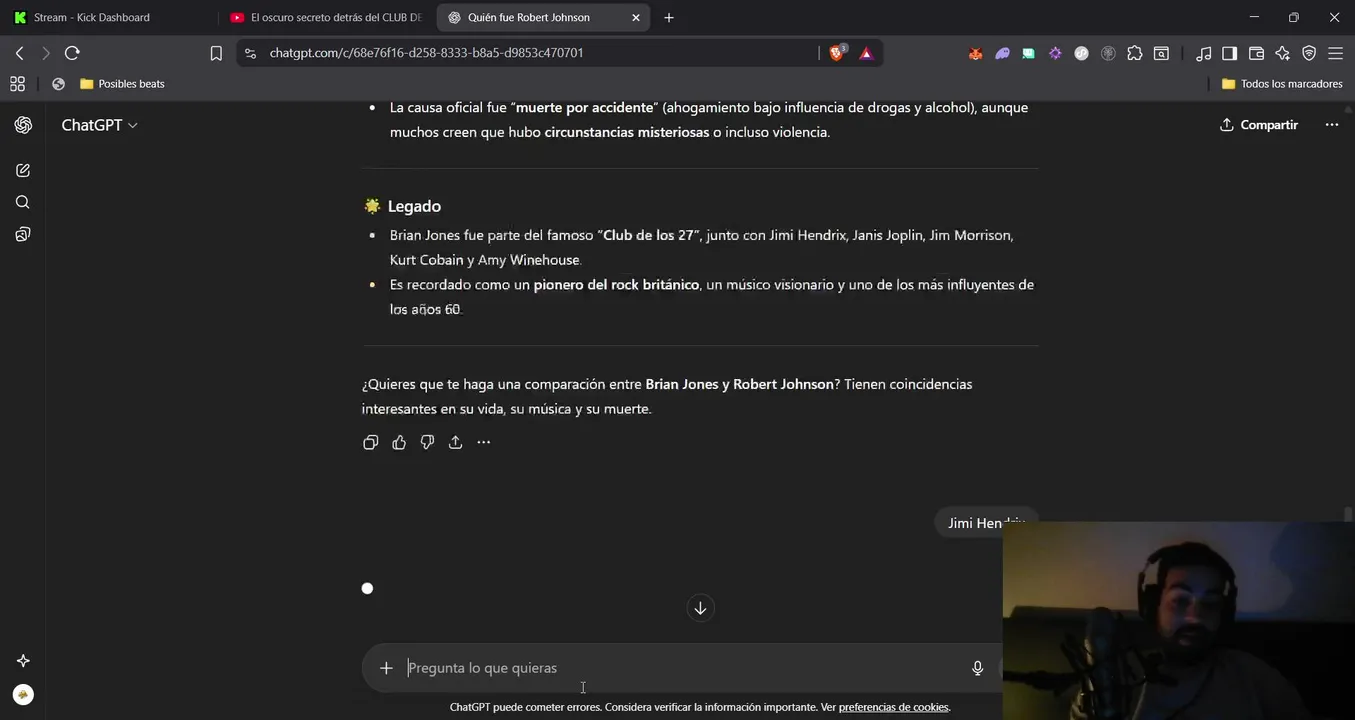Click the sparkle upgrade icon in sidebar
This screenshot has height=720, width=1355.
point(23,661)
